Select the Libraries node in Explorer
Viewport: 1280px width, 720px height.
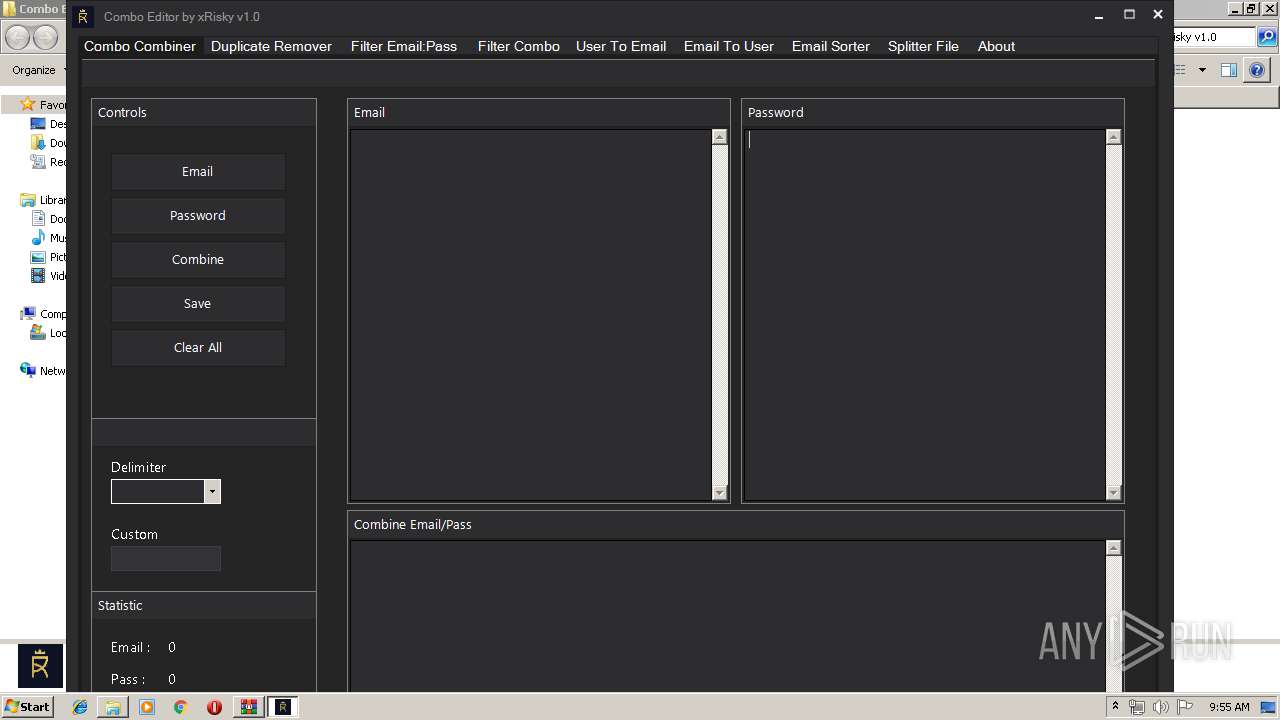point(43,200)
